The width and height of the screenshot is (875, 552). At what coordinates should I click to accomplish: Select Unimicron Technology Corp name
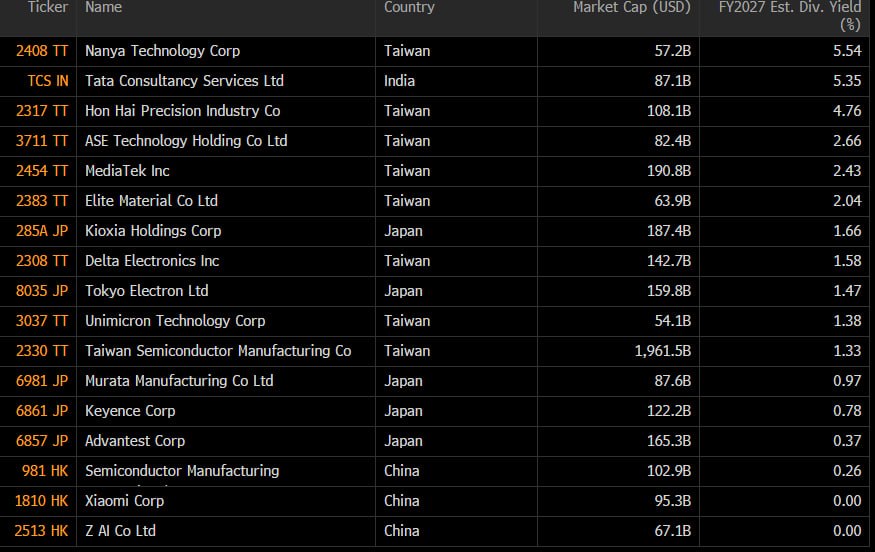(175, 321)
